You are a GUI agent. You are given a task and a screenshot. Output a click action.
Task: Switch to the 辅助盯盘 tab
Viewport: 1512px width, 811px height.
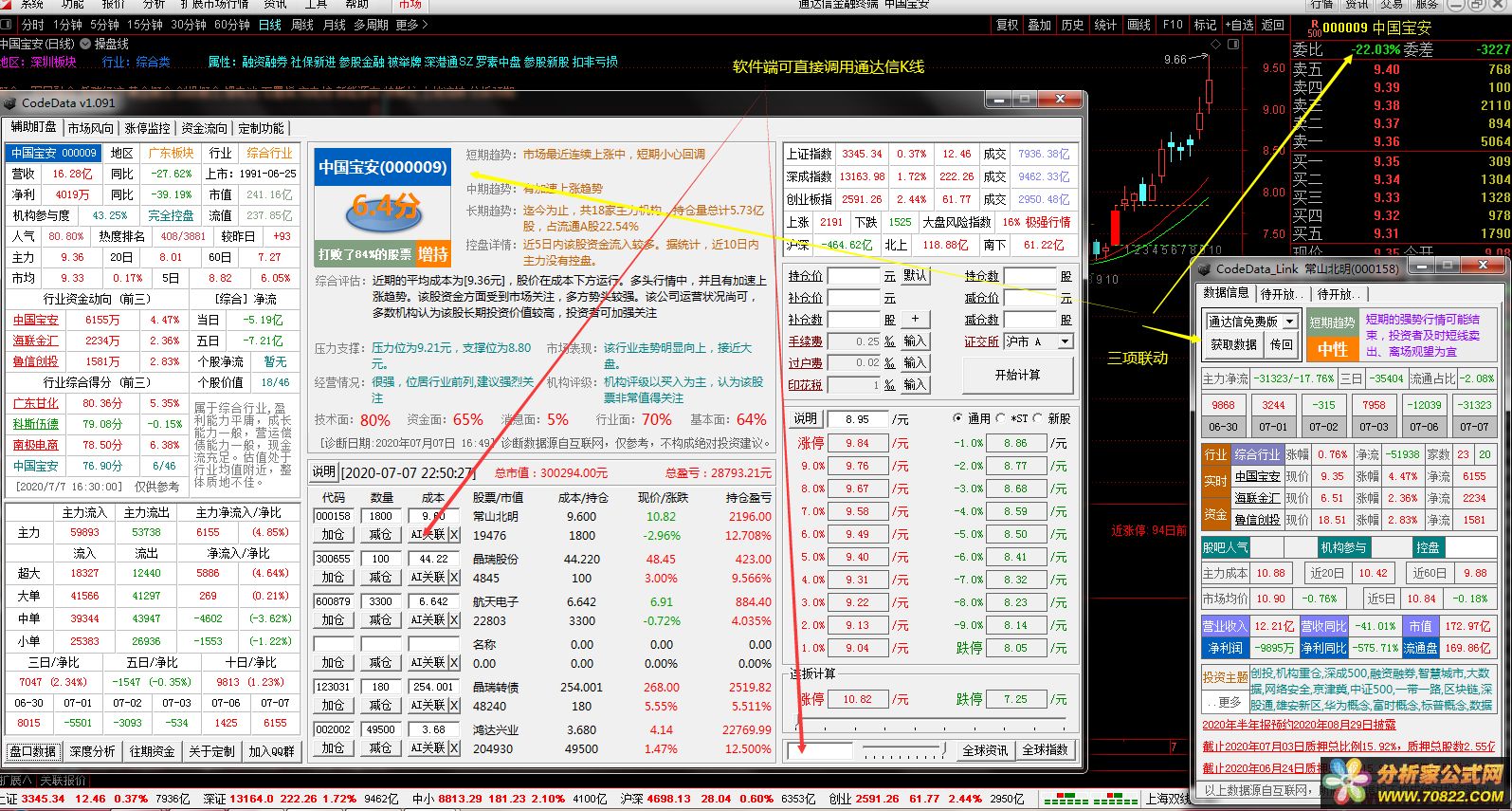34,127
